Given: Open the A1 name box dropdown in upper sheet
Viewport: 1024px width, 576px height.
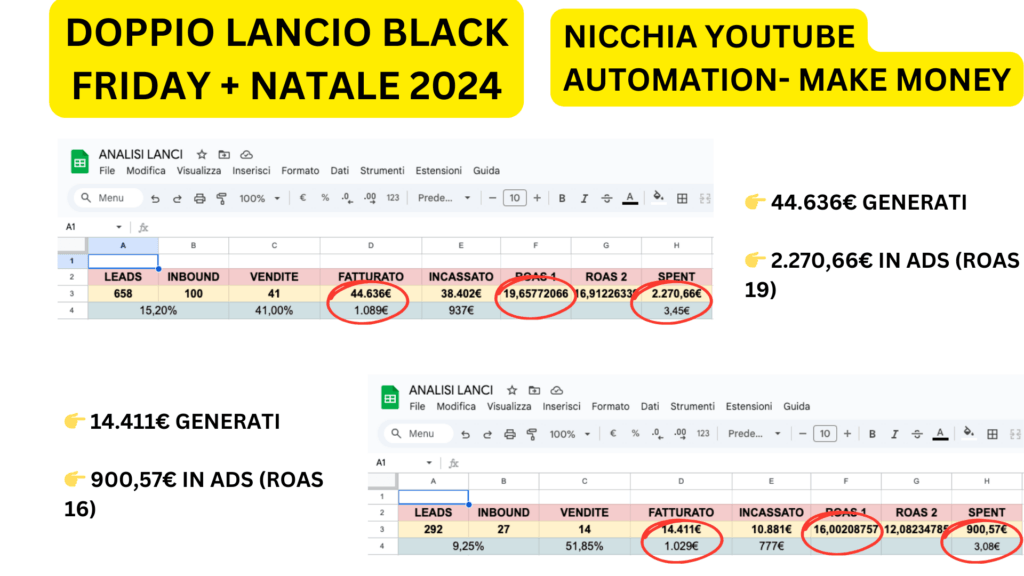Looking at the screenshot, I should point(119,227).
